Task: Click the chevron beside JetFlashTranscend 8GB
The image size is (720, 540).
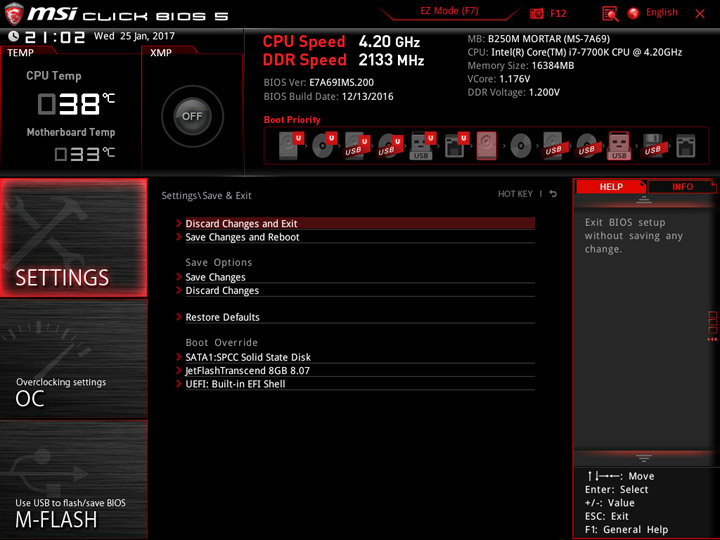Action: pos(179,370)
